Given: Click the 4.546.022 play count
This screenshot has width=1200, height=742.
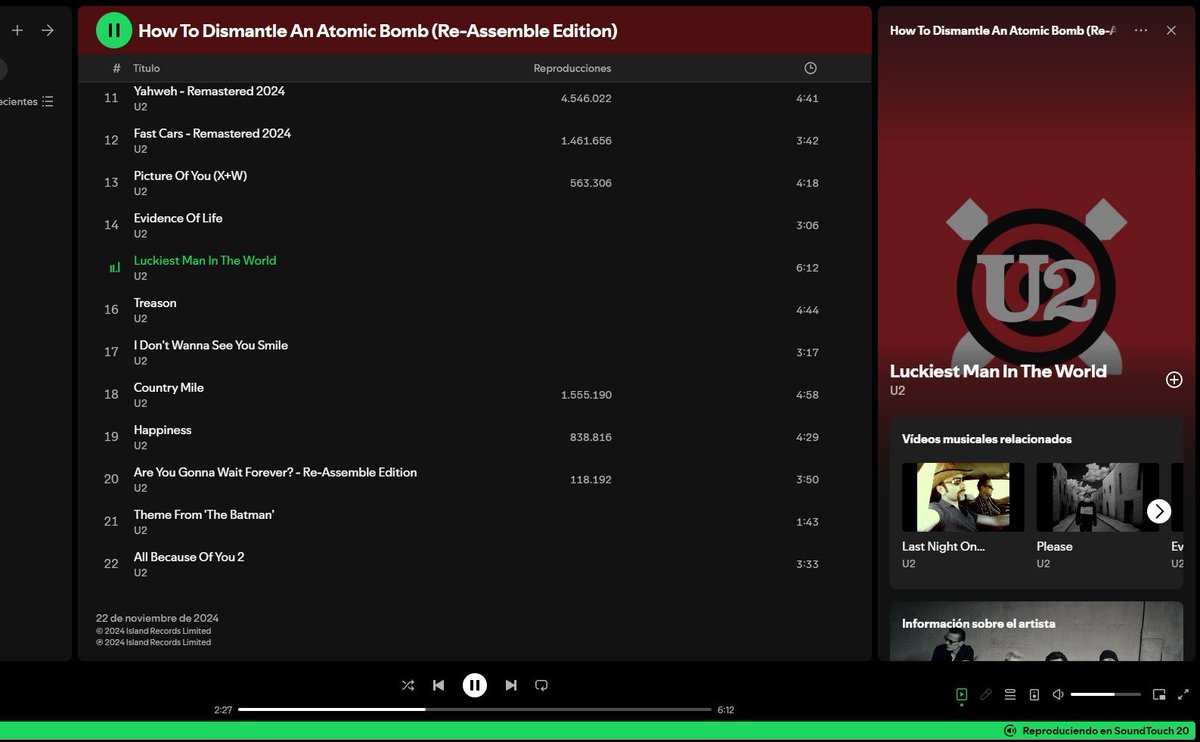Looking at the screenshot, I should click(586, 98).
